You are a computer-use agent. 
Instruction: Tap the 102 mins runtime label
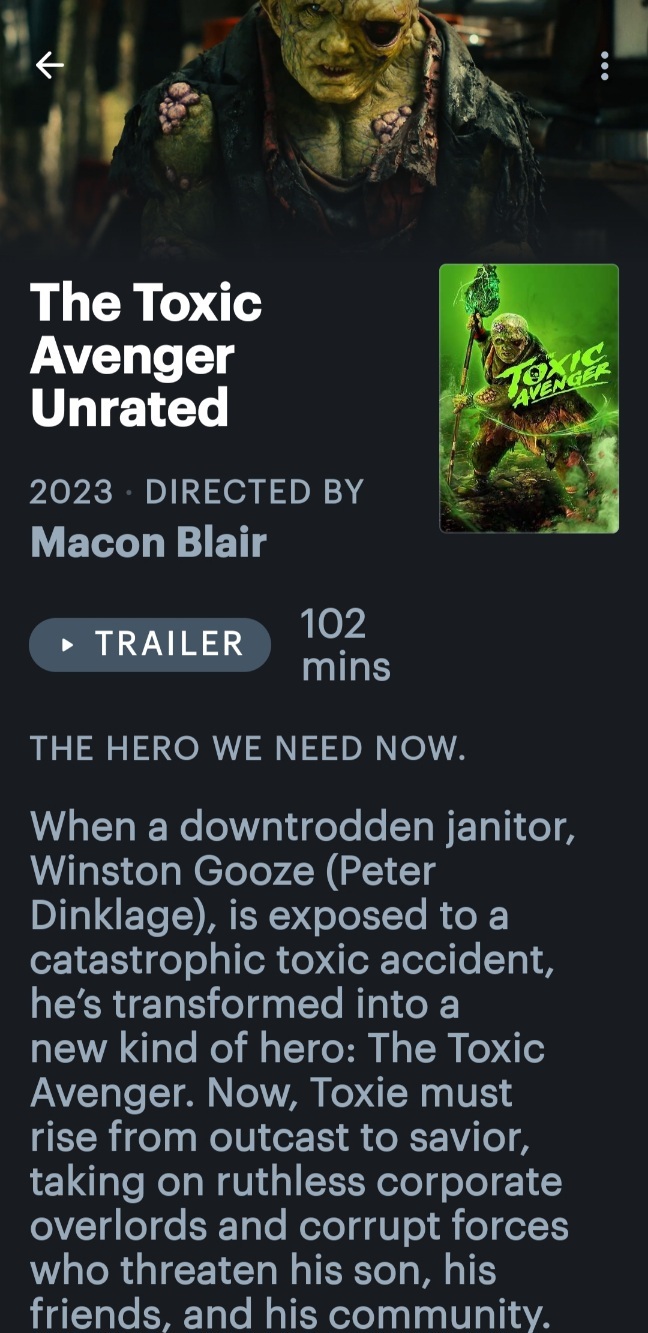345,645
